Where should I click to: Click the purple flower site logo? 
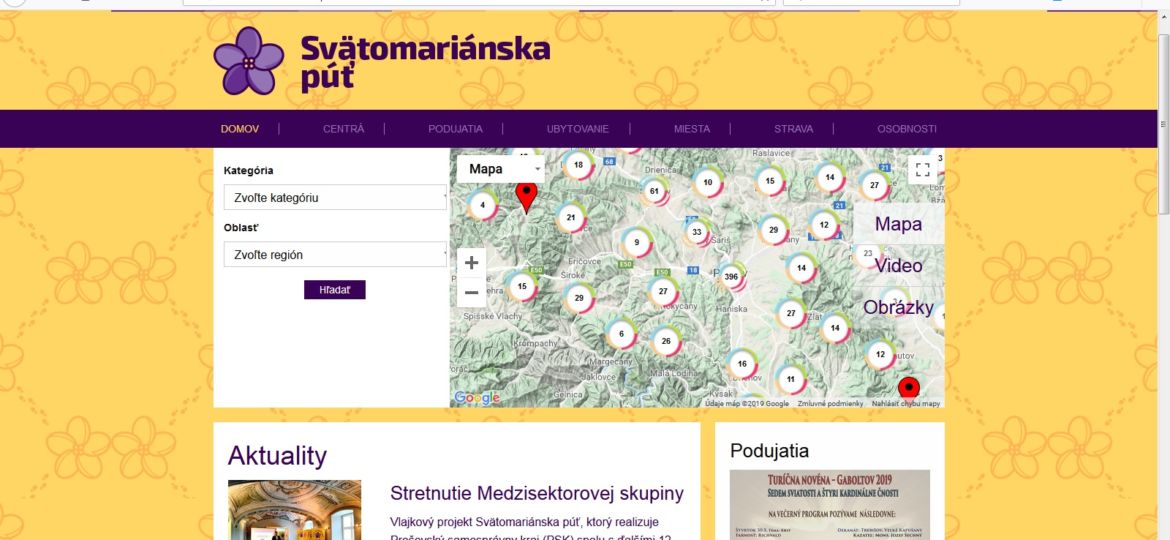pyautogui.click(x=248, y=61)
